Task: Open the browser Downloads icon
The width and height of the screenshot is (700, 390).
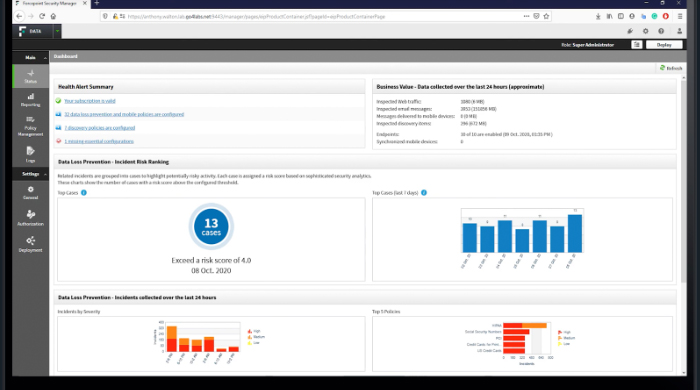Action: pyautogui.click(x=598, y=16)
